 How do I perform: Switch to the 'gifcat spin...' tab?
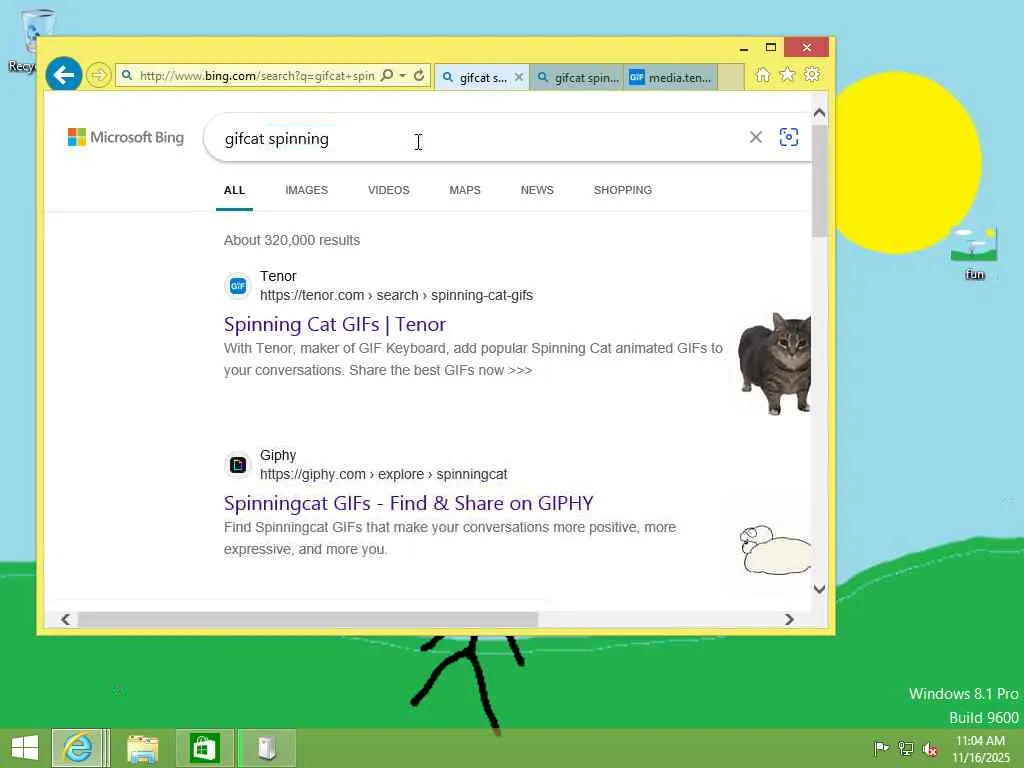coord(577,77)
